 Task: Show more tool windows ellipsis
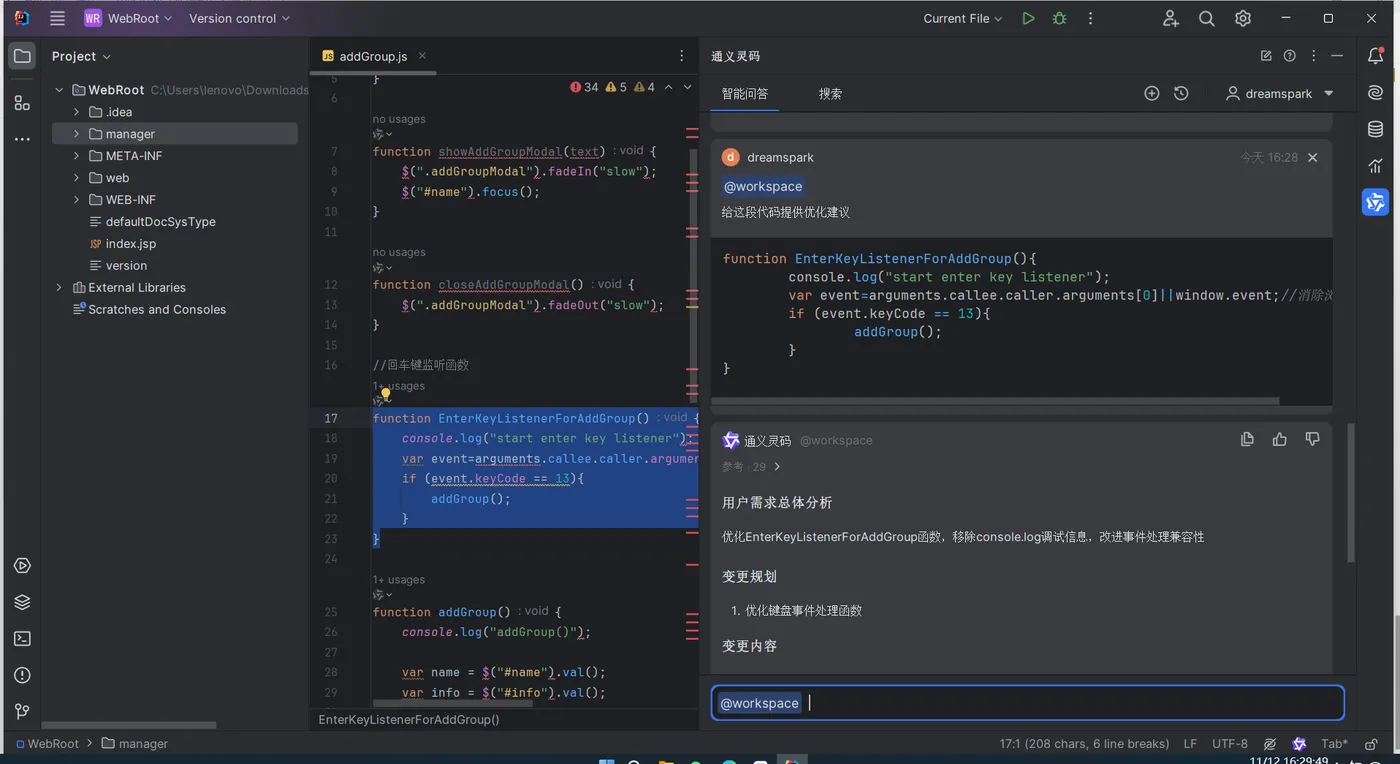(x=22, y=139)
